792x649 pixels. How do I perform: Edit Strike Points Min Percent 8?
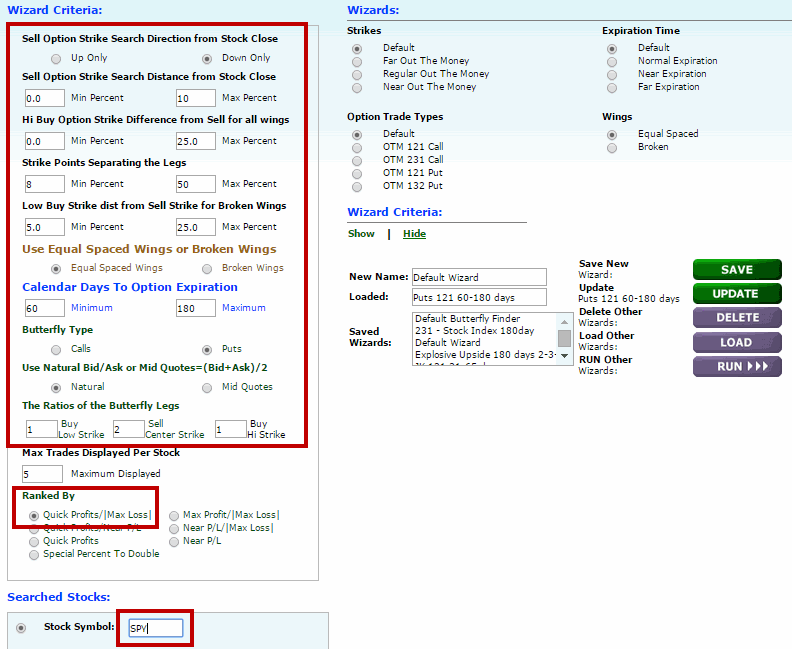(45, 184)
